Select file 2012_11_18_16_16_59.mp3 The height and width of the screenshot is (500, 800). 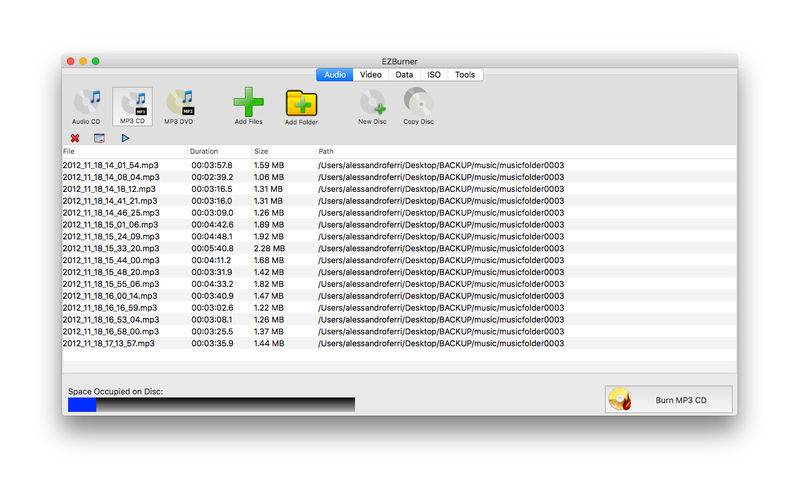point(110,308)
